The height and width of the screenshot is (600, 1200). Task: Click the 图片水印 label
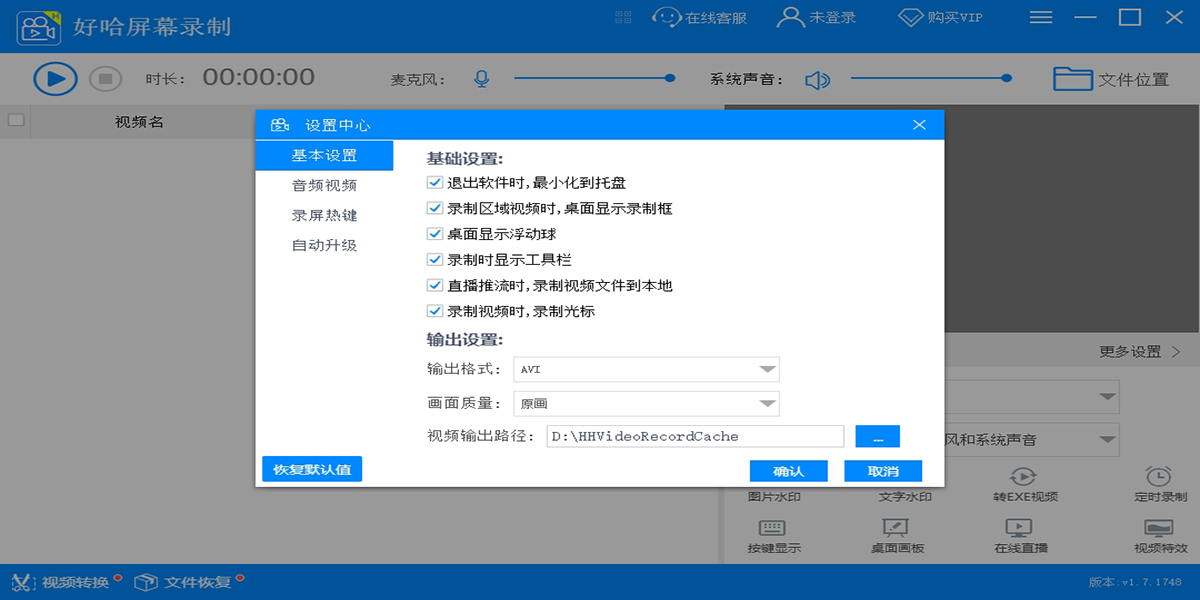point(773,496)
